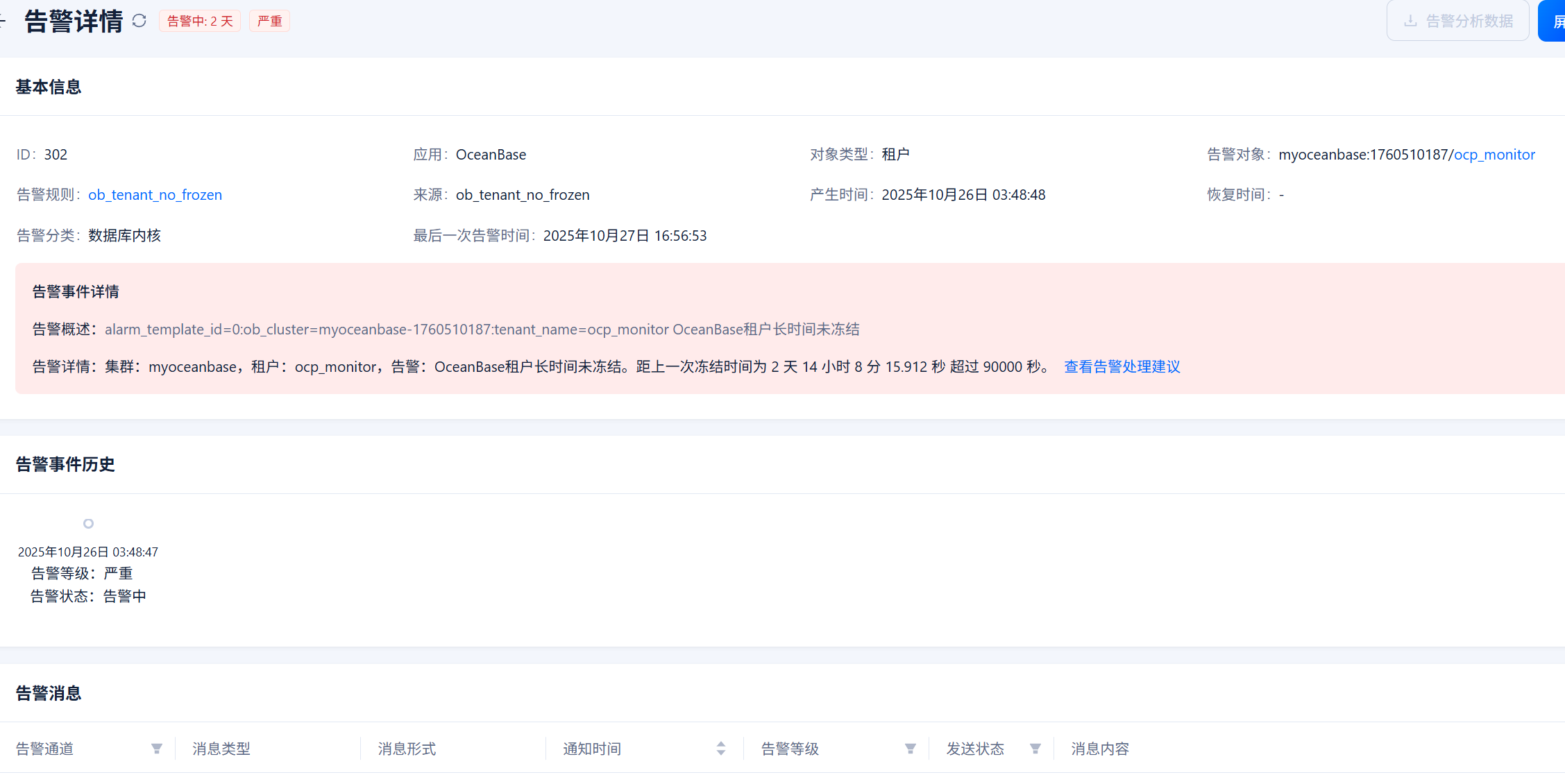Open the ob_tenant_no_frozen alarm rule link
Screen dimensions: 1565x784
[155, 195]
